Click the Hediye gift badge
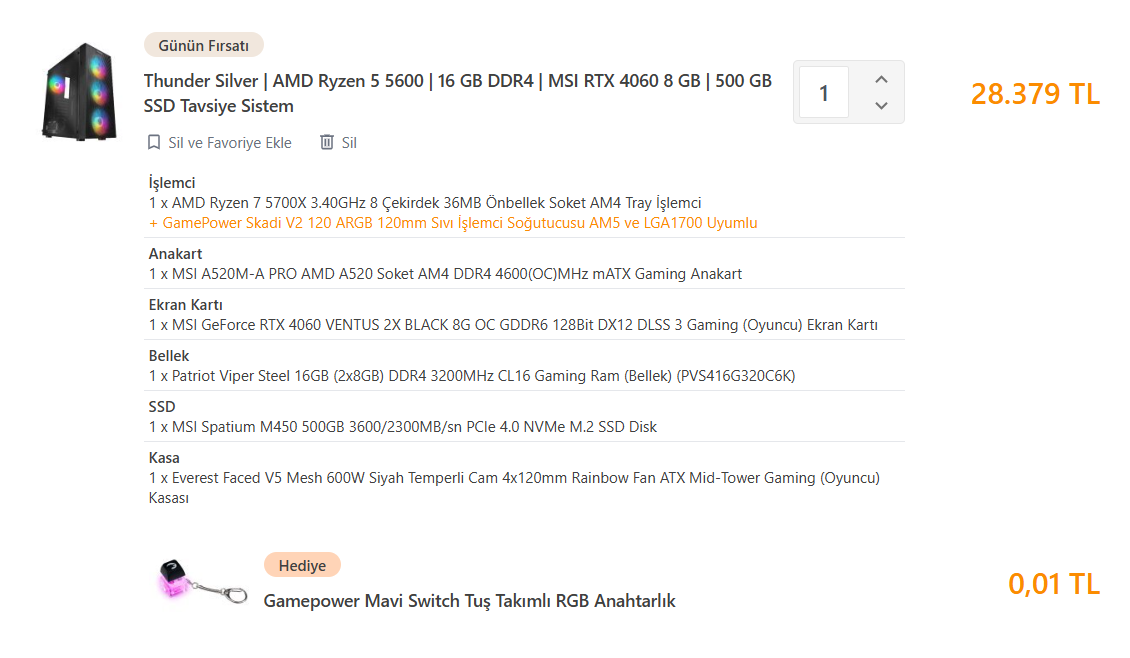The width and height of the screenshot is (1130, 658). click(302, 565)
